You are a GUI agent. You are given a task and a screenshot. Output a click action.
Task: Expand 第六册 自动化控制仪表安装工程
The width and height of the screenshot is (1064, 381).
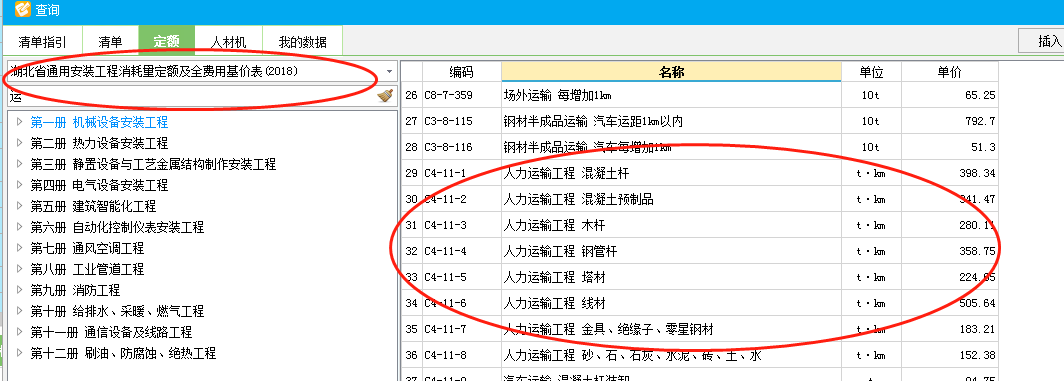coord(20,228)
